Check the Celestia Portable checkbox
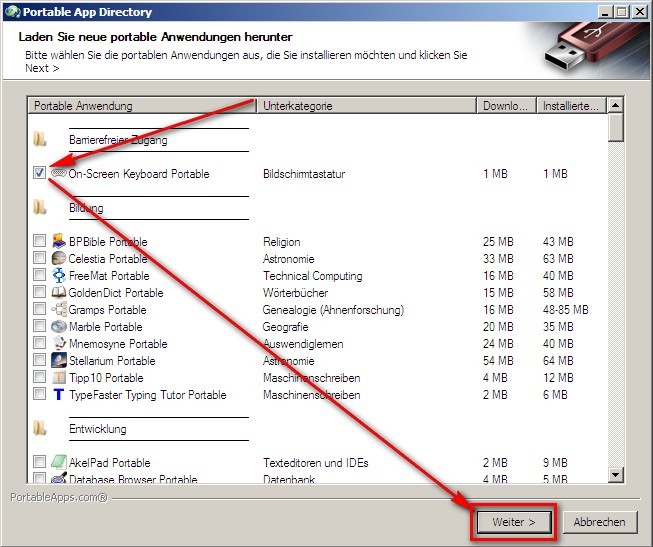The height and width of the screenshot is (547, 653). pyautogui.click(x=40, y=257)
